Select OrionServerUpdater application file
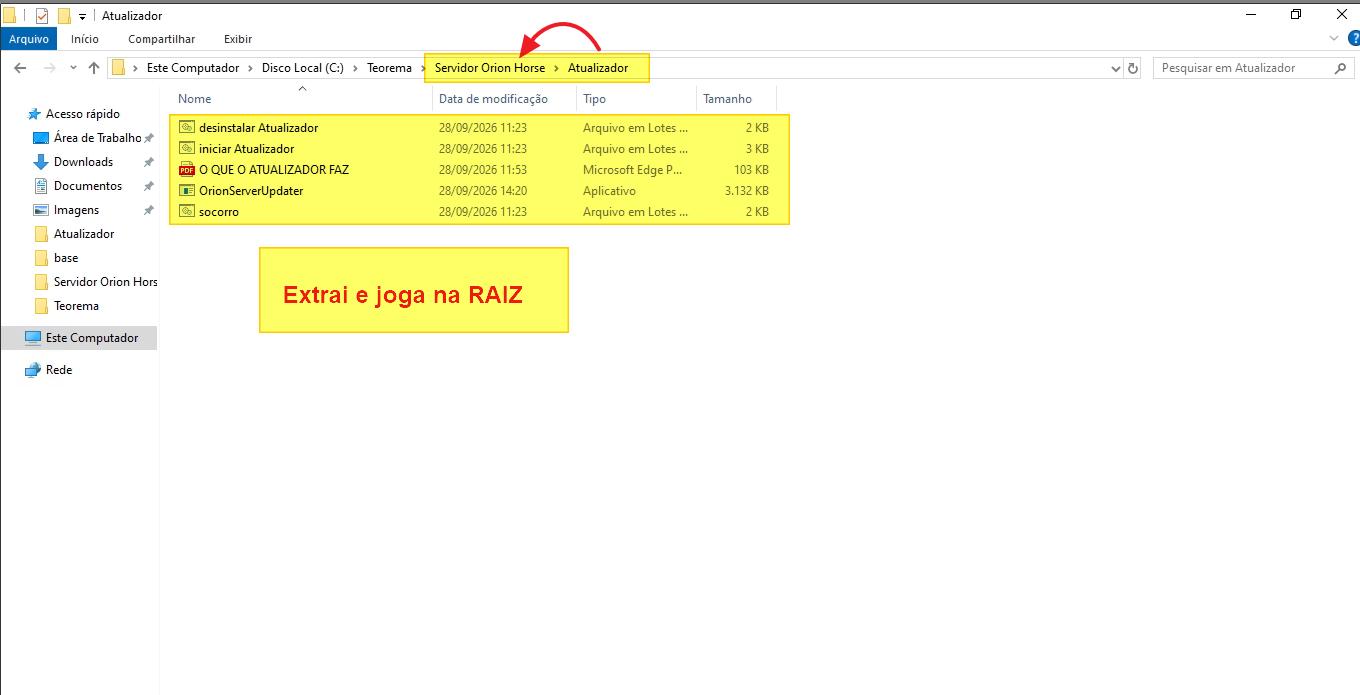Image resolution: width=1360 pixels, height=695 pixels. pos(251,191)
